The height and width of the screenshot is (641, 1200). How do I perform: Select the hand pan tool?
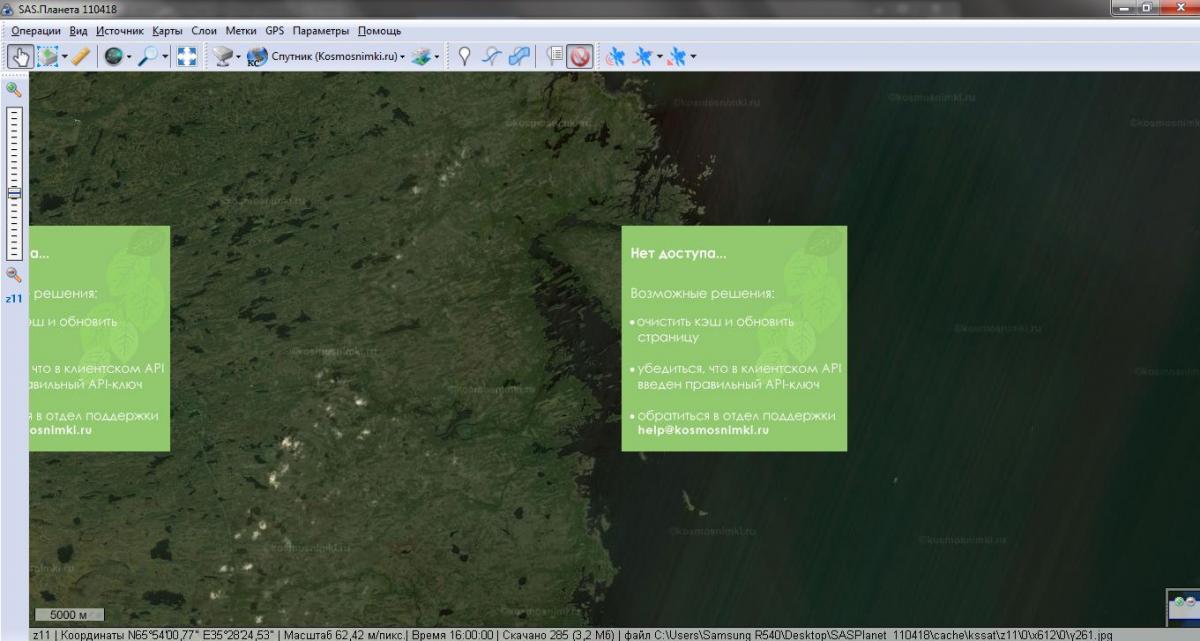click(20, 57)
